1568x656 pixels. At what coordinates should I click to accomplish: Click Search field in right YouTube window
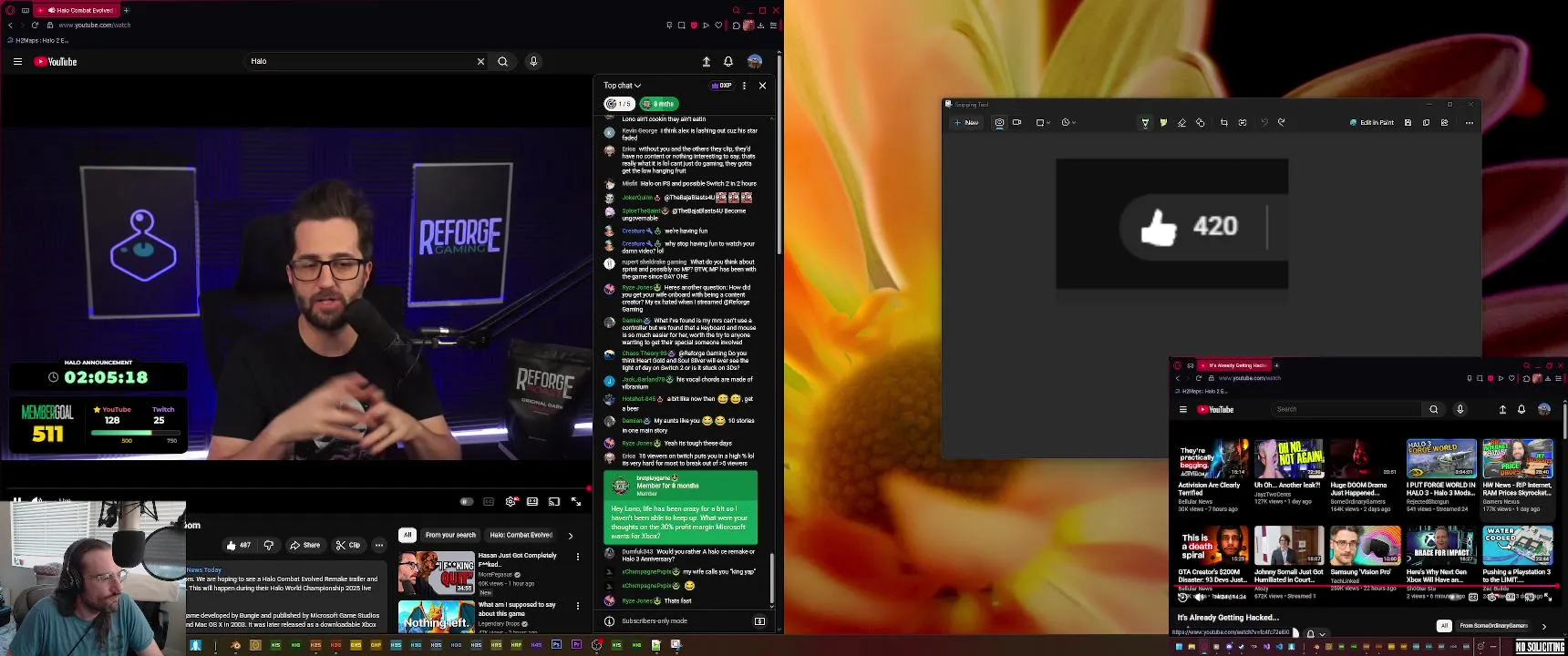[1346, 409]
